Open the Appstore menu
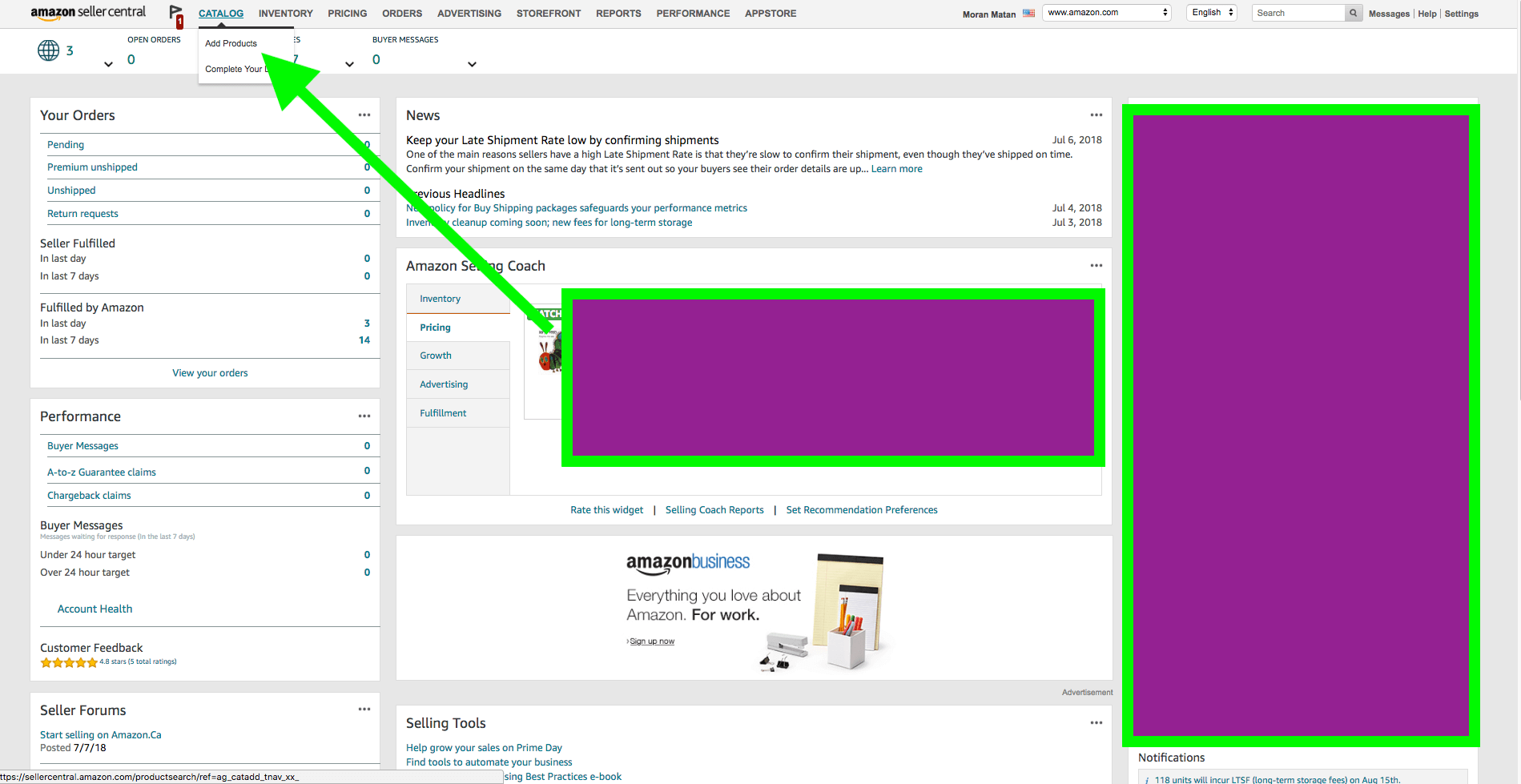This screenshot has height=784, width=1521. pyautogui.click(x=771, y=14)
